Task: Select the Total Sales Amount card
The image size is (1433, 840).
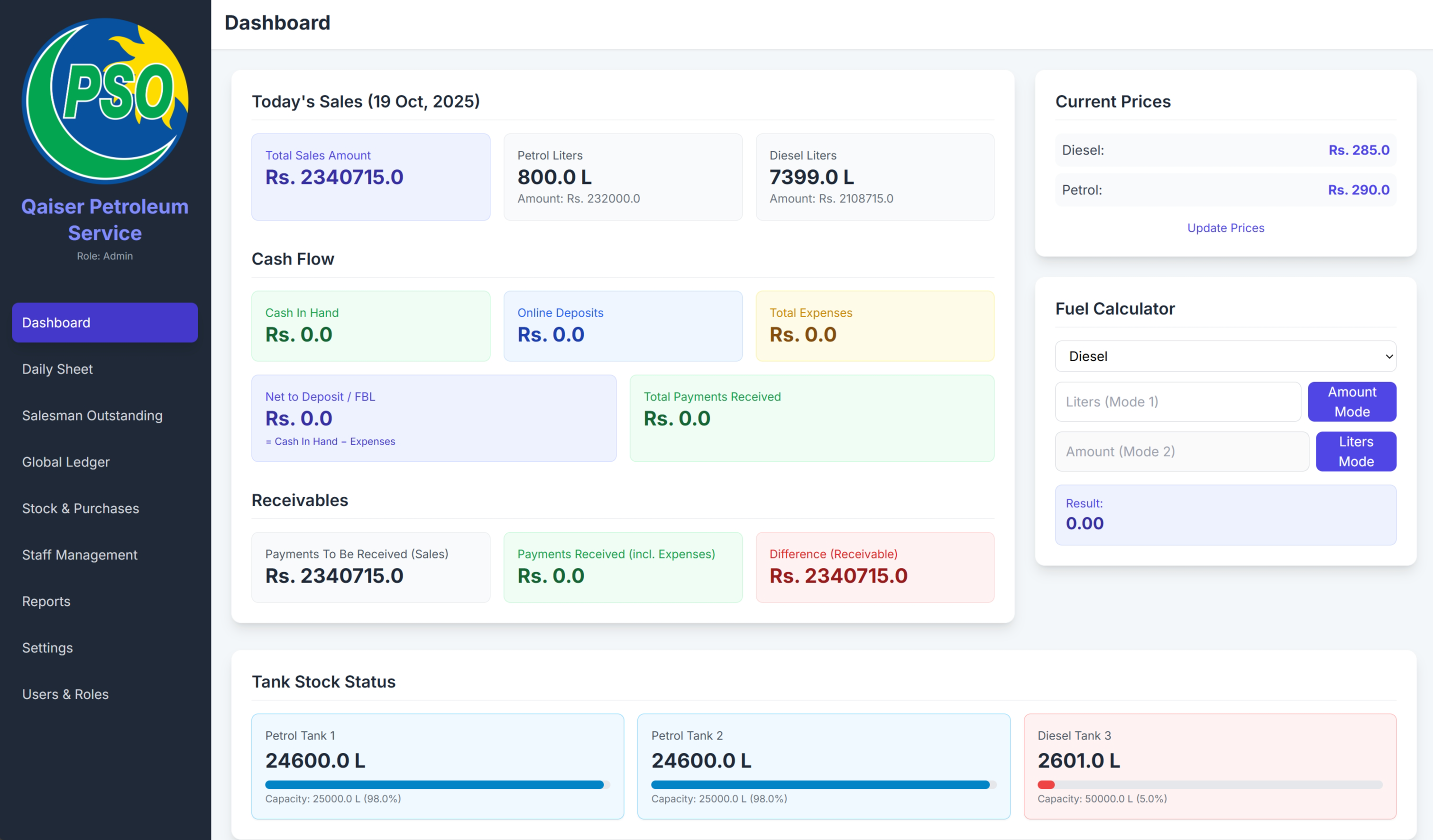Action: click(x=371, y=177)
